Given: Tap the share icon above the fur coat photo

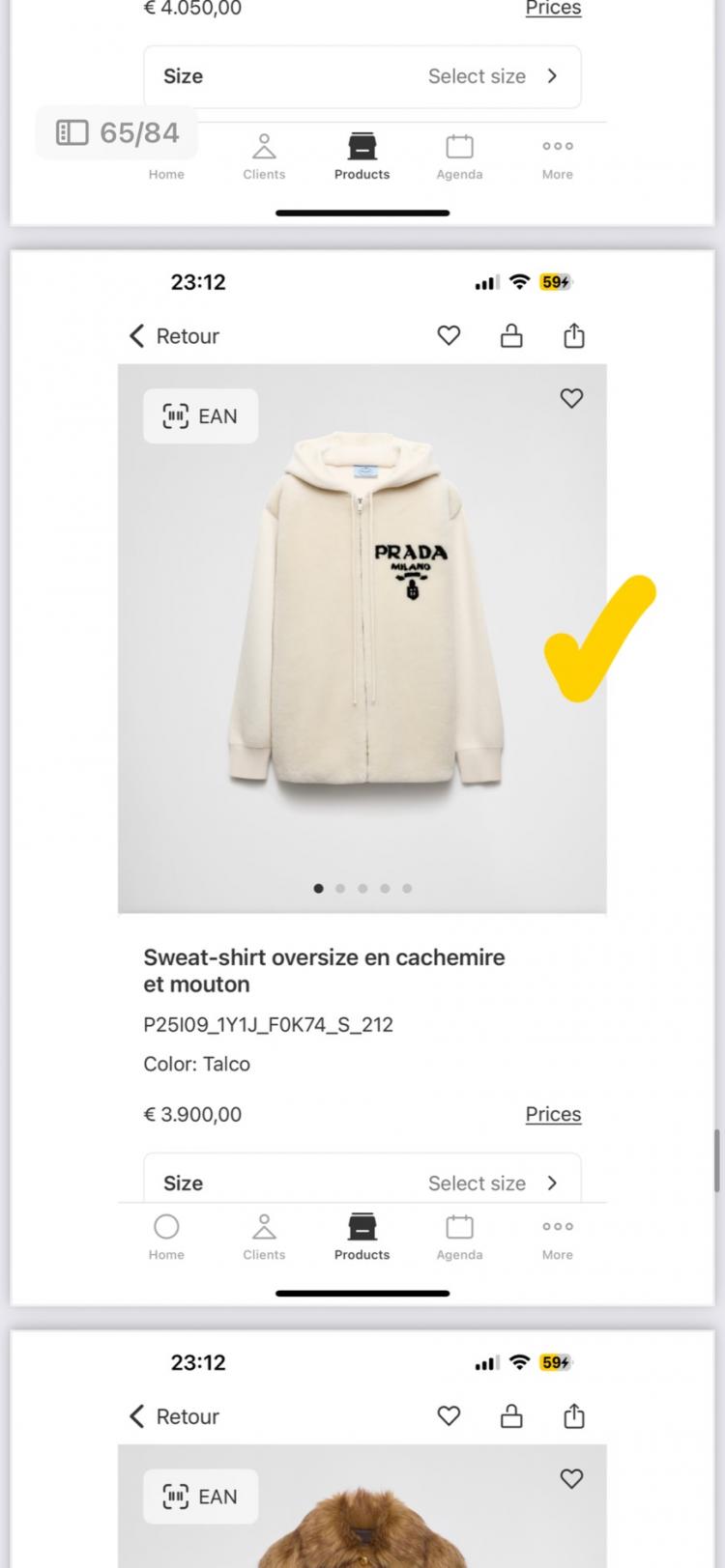Looking at the screenshot, I should pos(574,1416).
